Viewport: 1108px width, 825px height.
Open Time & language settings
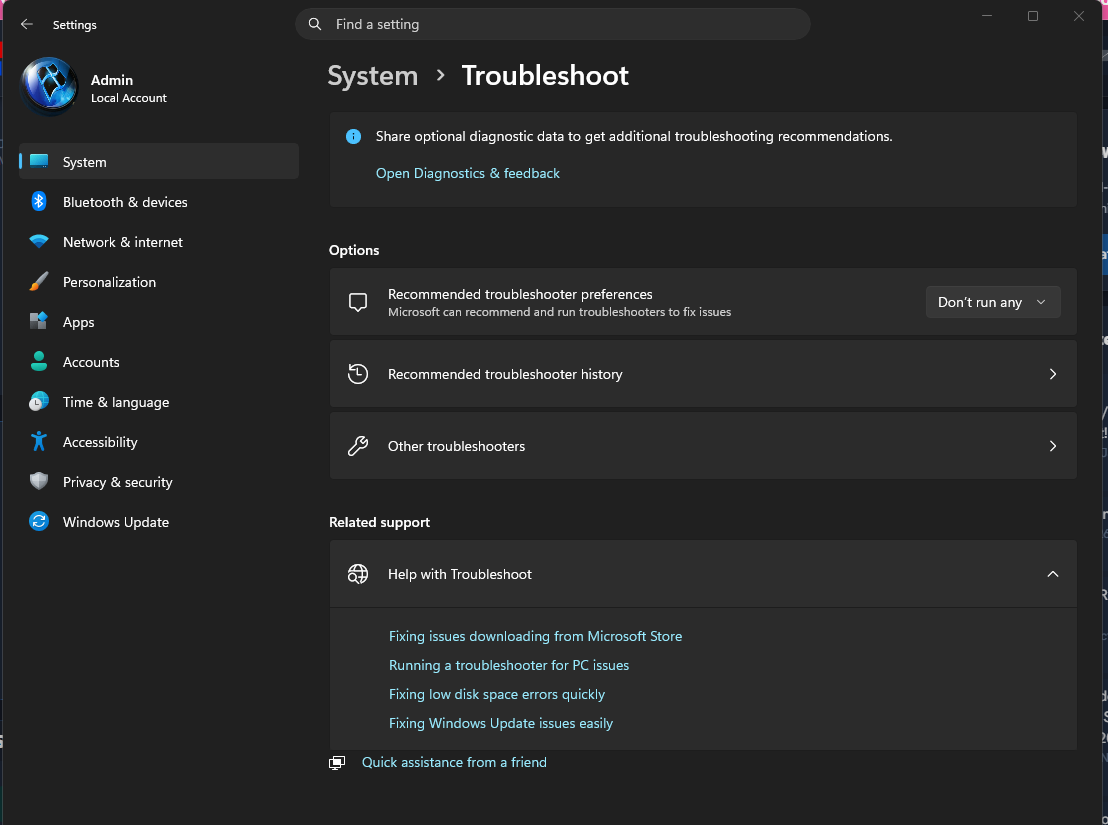click(159, 401)
